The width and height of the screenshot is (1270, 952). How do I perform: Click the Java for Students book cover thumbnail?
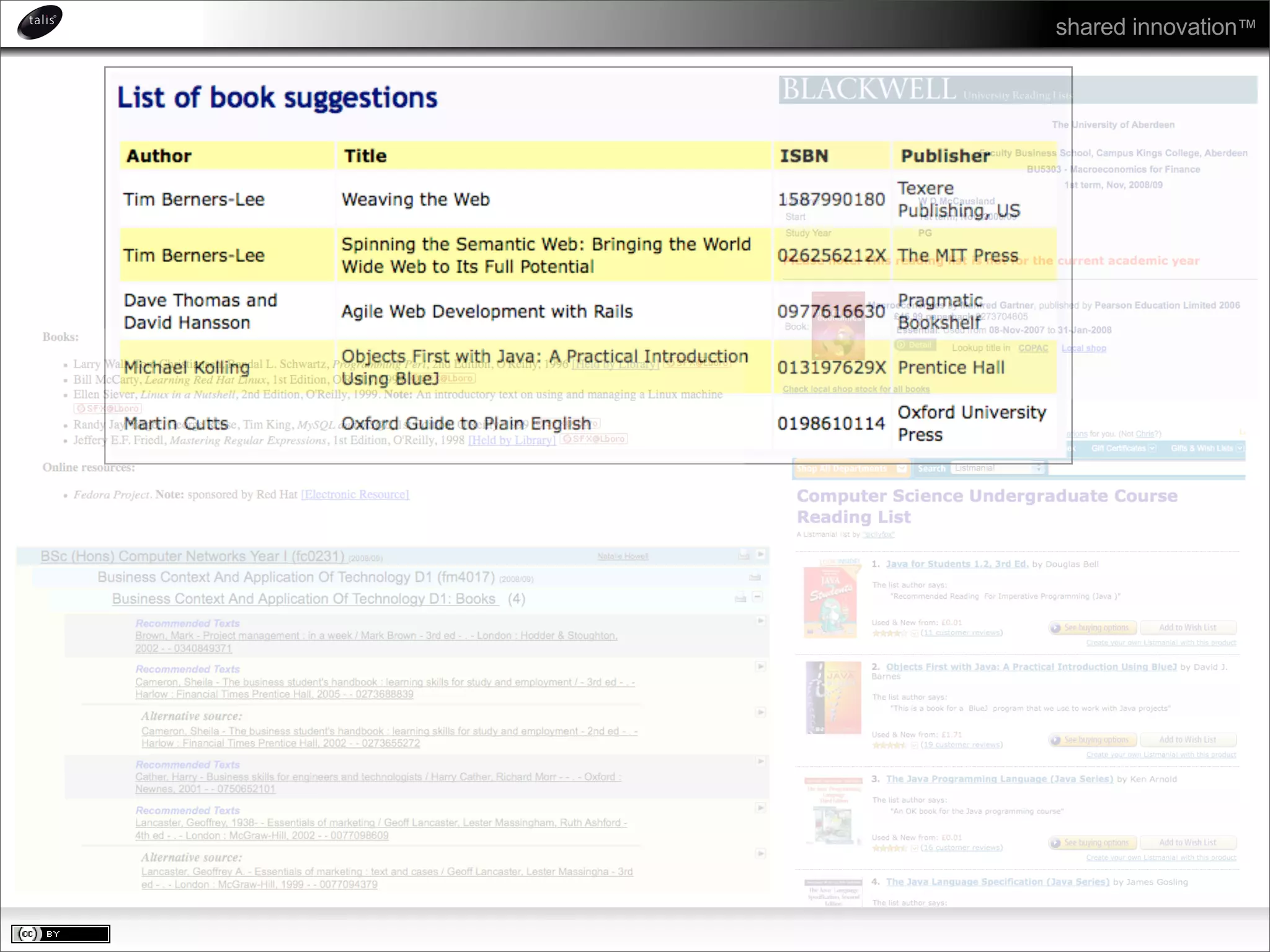coord(831,599)
